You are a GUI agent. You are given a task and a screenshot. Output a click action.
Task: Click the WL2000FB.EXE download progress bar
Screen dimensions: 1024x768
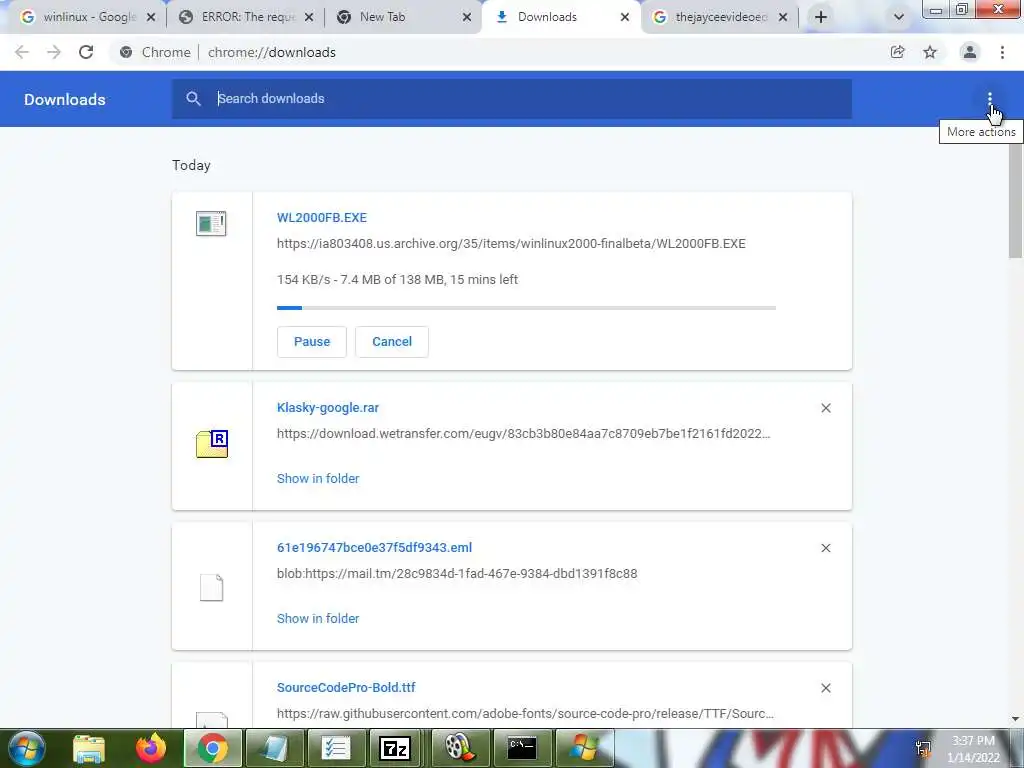pos(526,308)
